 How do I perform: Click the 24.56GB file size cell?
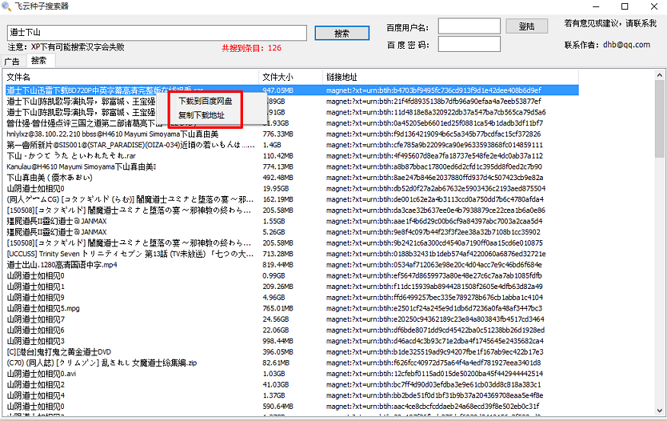[276, 319]
